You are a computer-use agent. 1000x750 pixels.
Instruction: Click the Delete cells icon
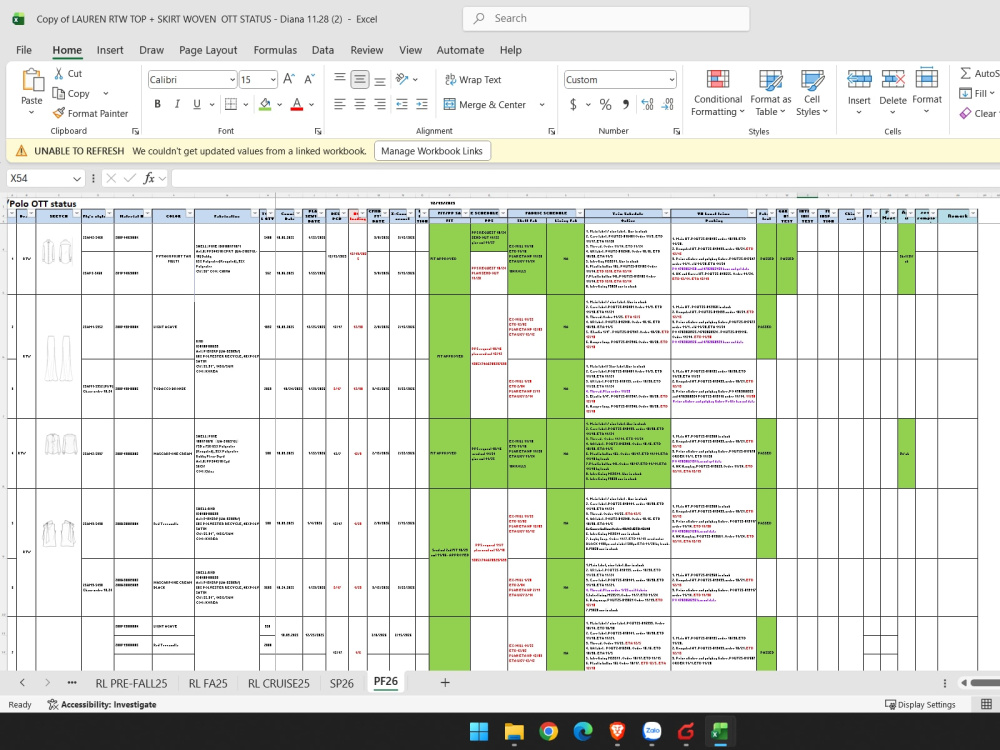pos(893,80)
